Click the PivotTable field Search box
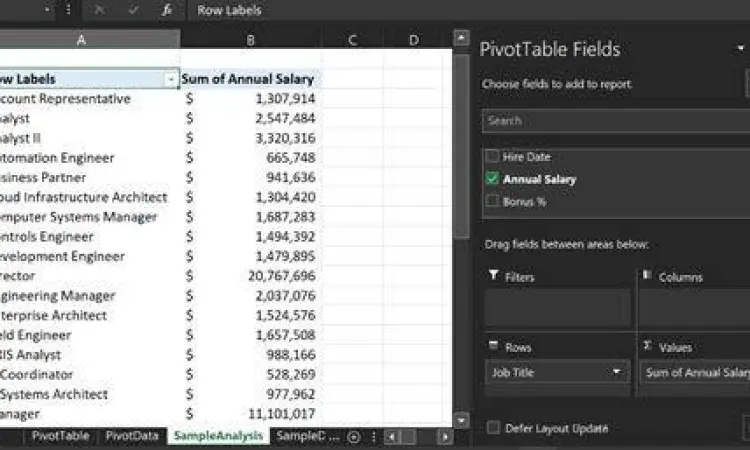 point(616,121)
